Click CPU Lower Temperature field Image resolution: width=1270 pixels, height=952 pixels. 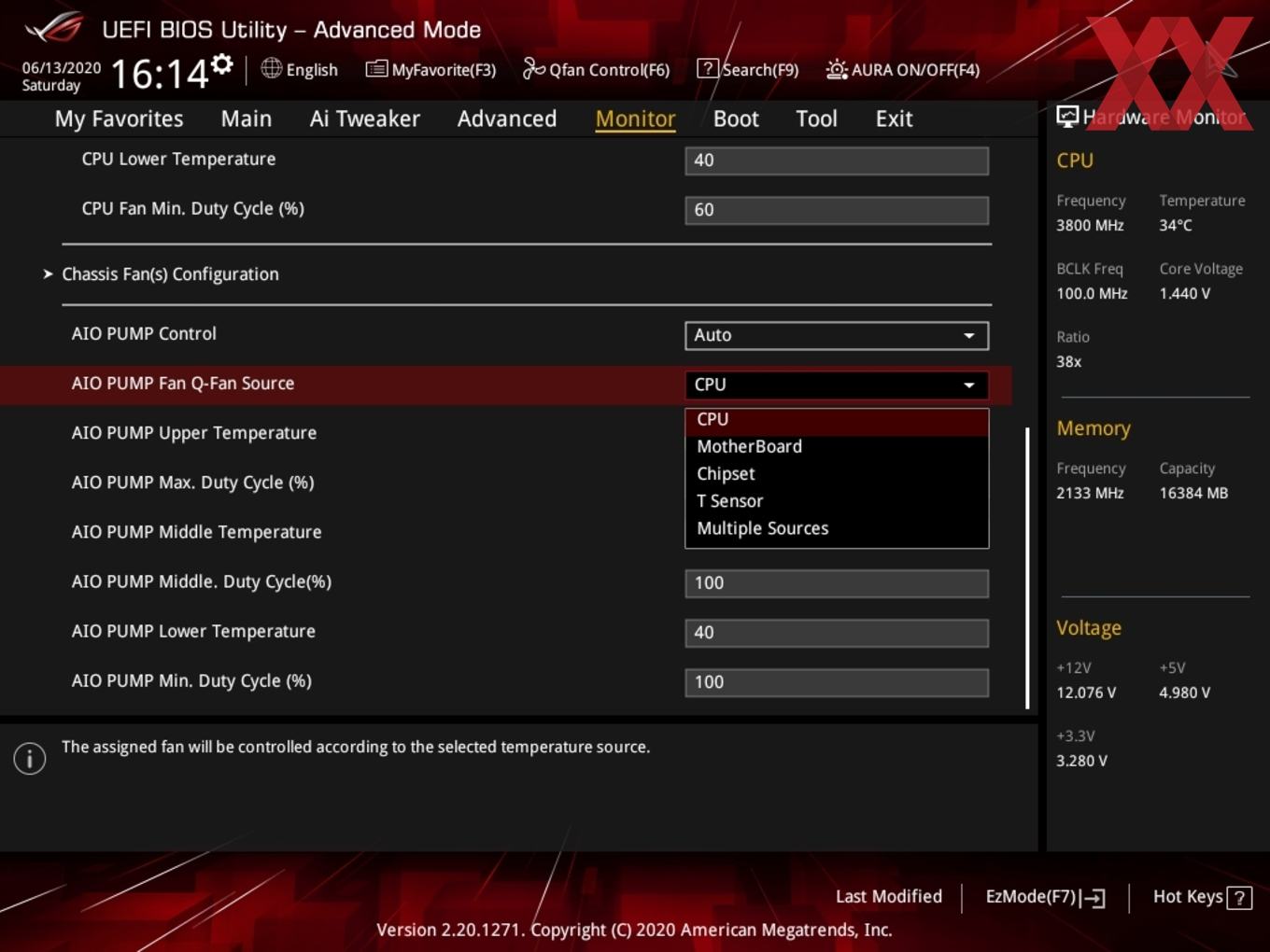pyautogui.click(x=837, y=161)
